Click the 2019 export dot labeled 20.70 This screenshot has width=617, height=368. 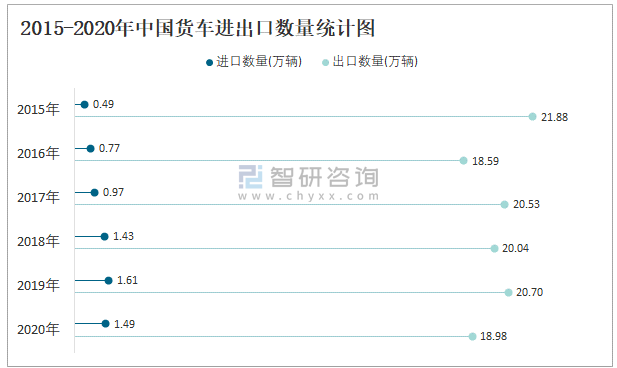pos(508,292)
